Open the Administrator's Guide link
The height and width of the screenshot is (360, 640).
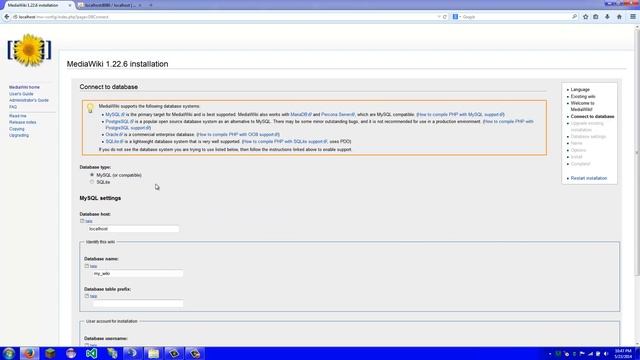coord(29,100)
